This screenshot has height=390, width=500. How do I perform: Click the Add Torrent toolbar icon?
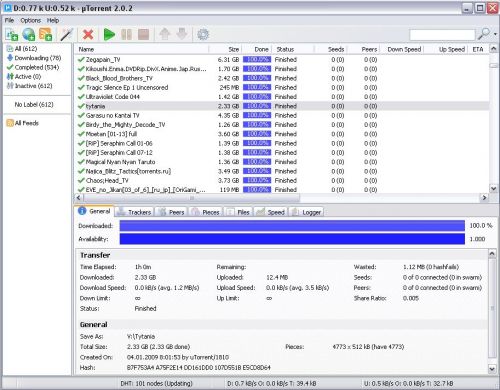12,34
